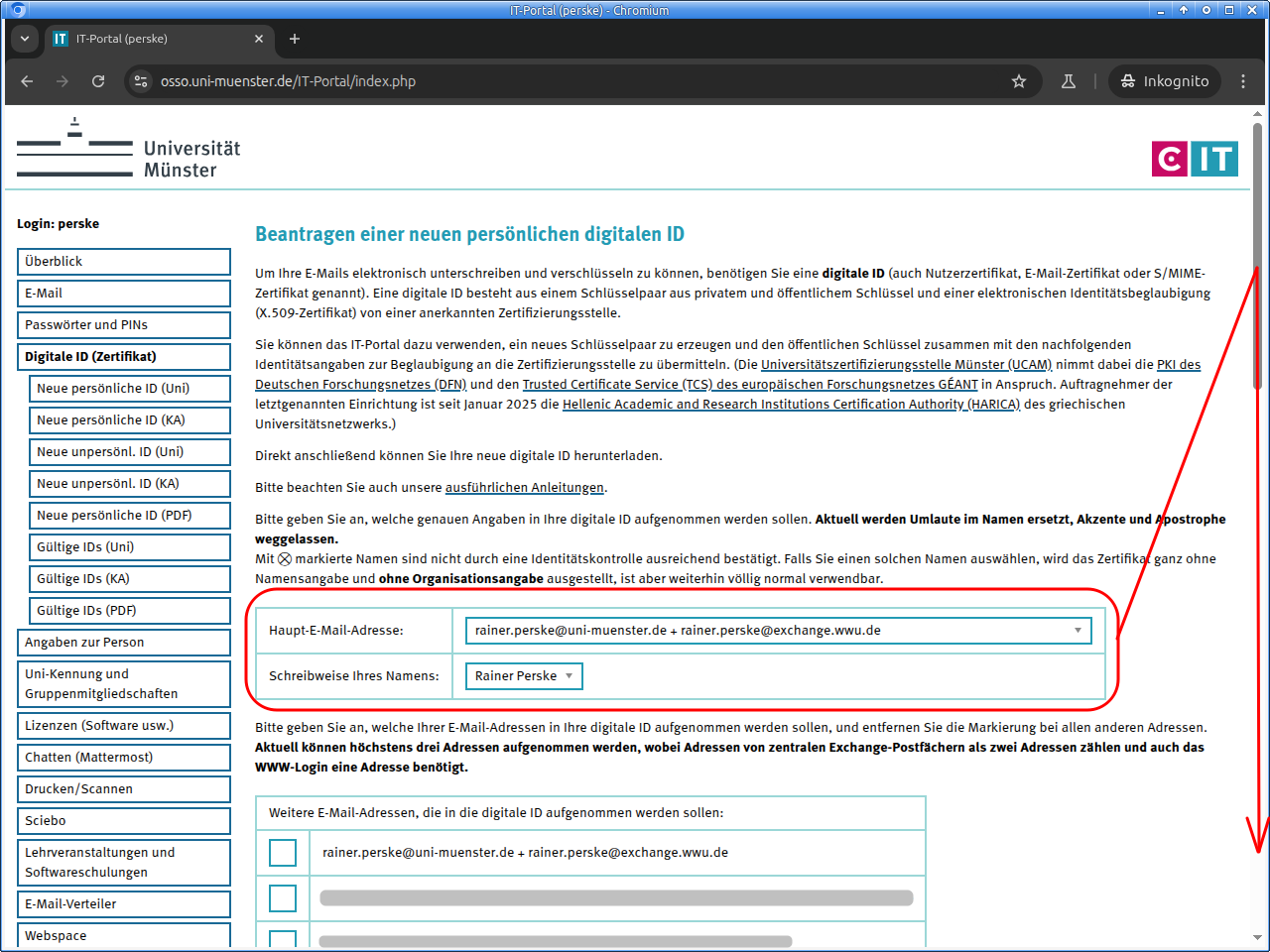
Task: Reload the page with the refresh icon
Action: [98, 81]
